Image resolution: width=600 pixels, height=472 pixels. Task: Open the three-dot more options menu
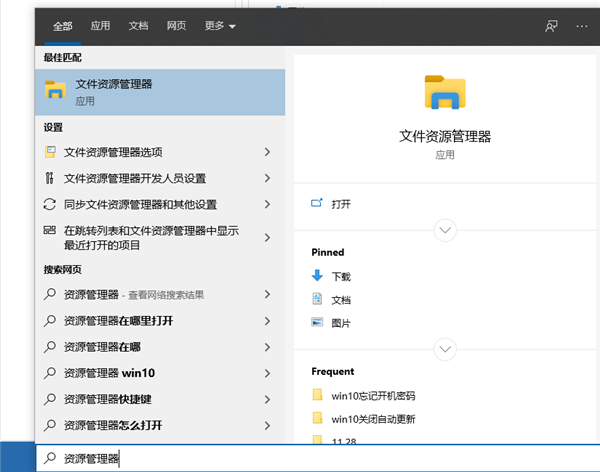click(x=581, y=25)
